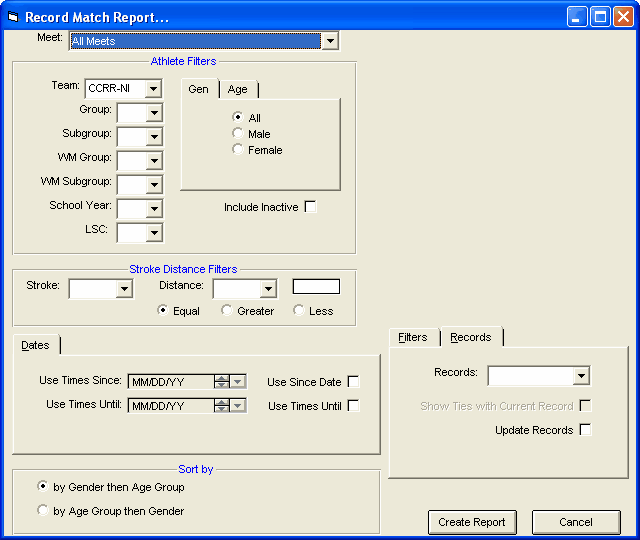Click the Use Times Until spinner arrows
640x540 pixels.
(x=221, y=405)
